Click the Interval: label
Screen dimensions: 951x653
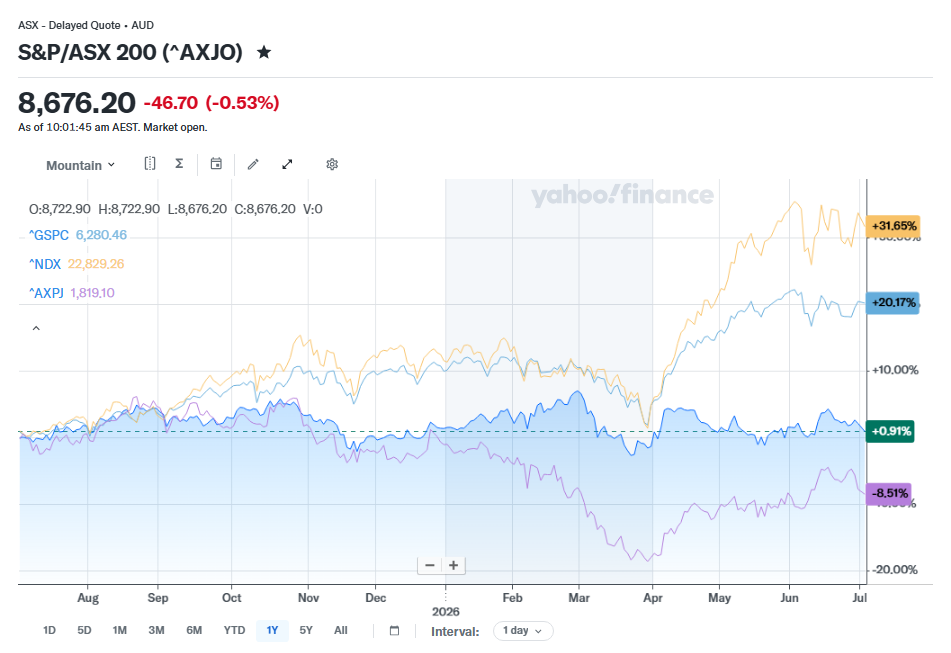(x=455, y=631)
